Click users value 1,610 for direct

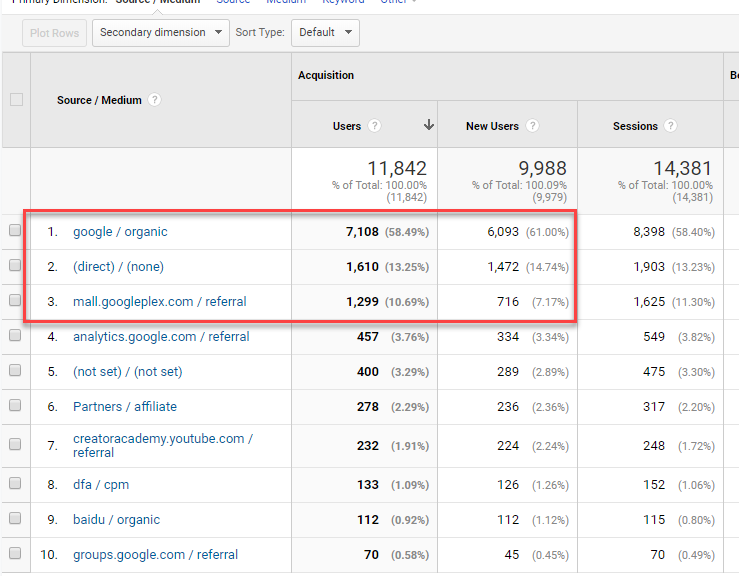(362, 267)
